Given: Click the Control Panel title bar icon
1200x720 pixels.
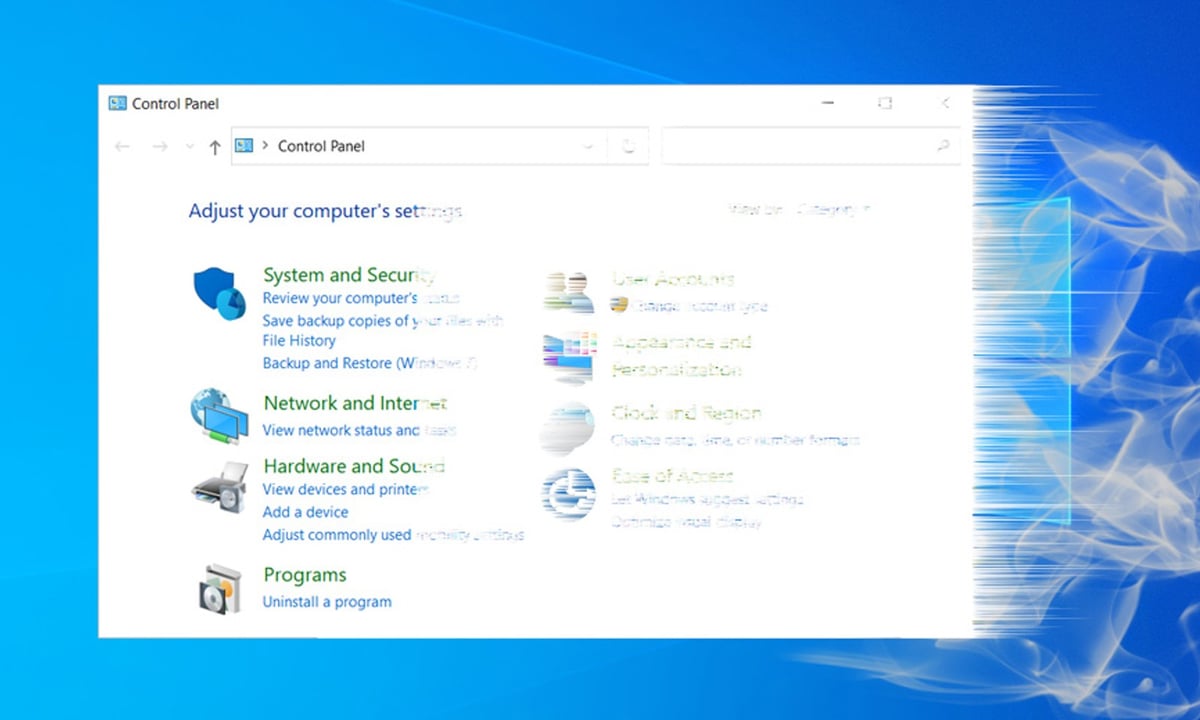Looking at the screenshot, I should click(118, 103).
